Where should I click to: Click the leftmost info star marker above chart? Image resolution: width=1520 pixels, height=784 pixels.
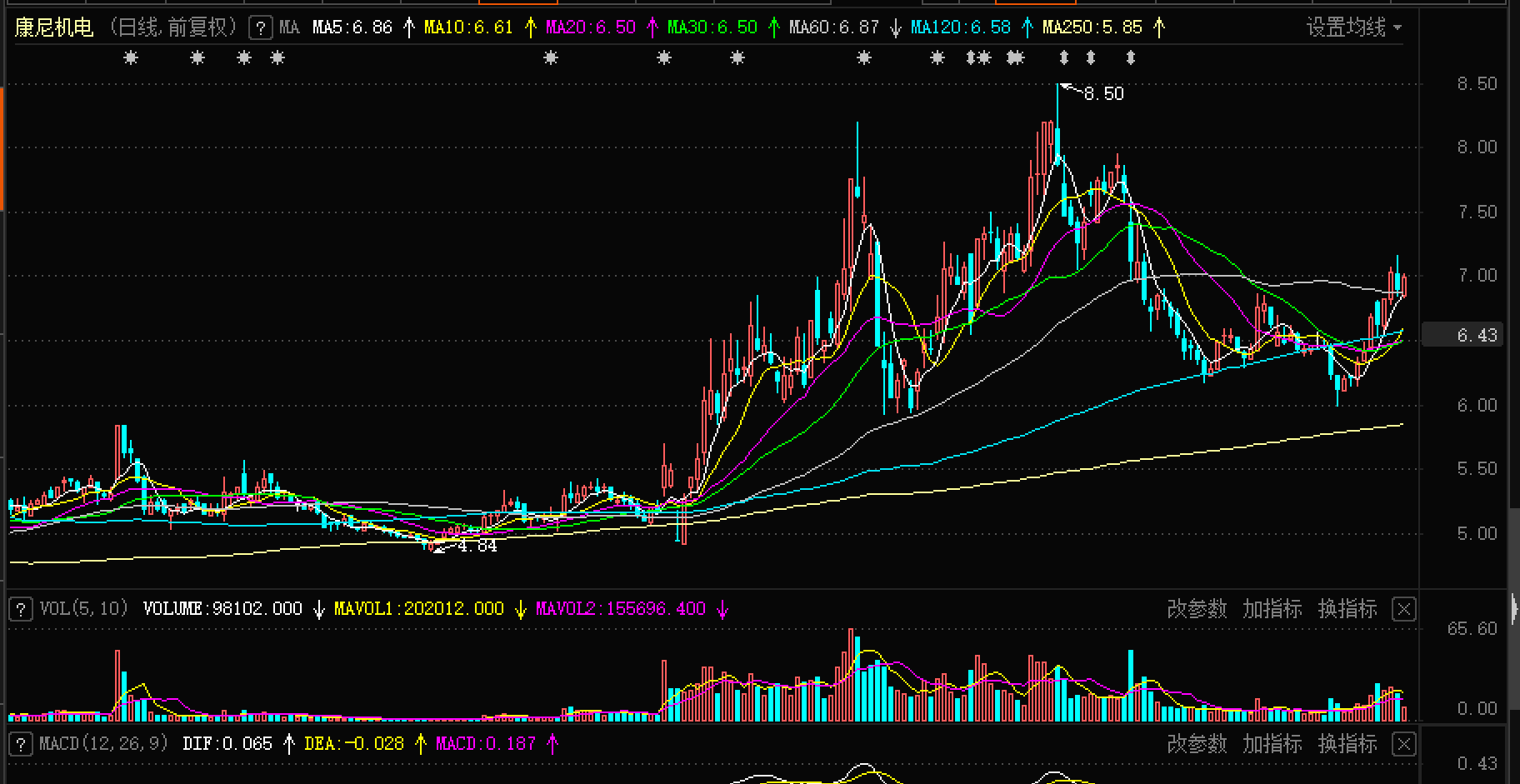click(131, 58)
